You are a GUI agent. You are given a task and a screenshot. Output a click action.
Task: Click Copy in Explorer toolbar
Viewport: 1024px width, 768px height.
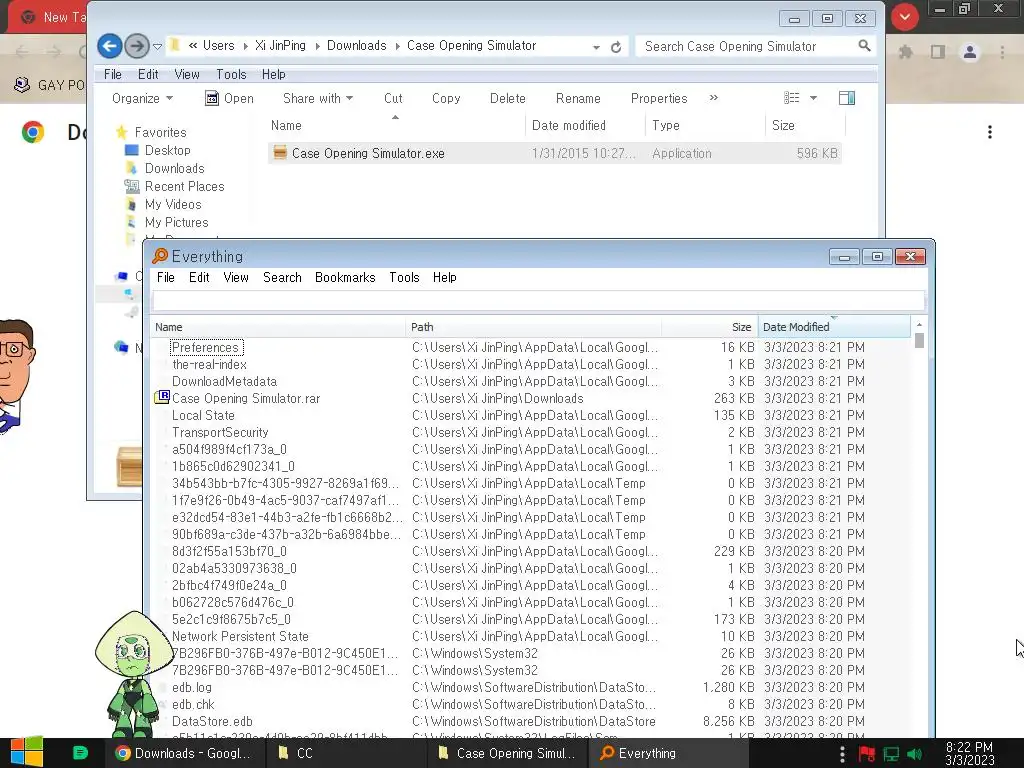click(x=446, y=99)
